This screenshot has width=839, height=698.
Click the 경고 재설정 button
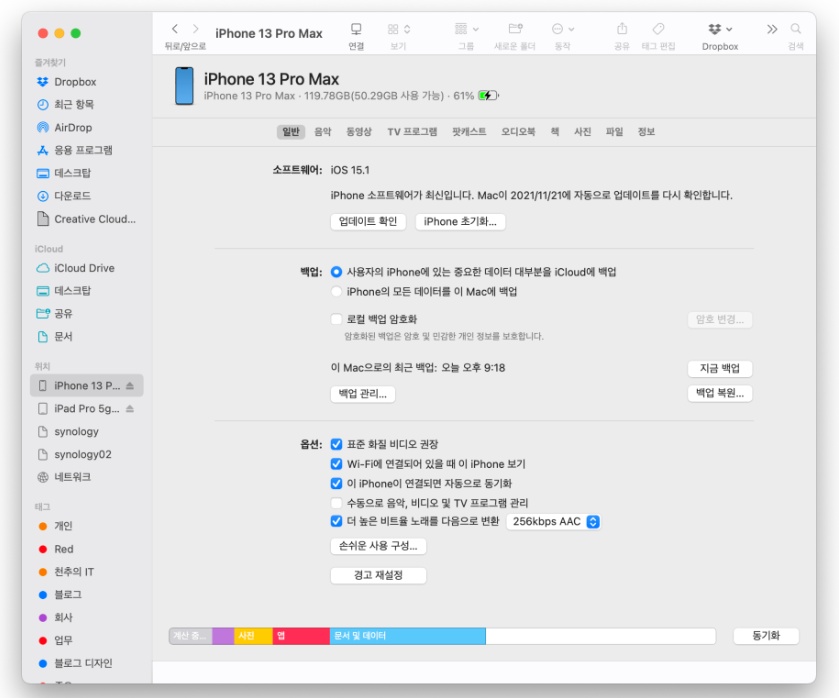coord(378,575)
